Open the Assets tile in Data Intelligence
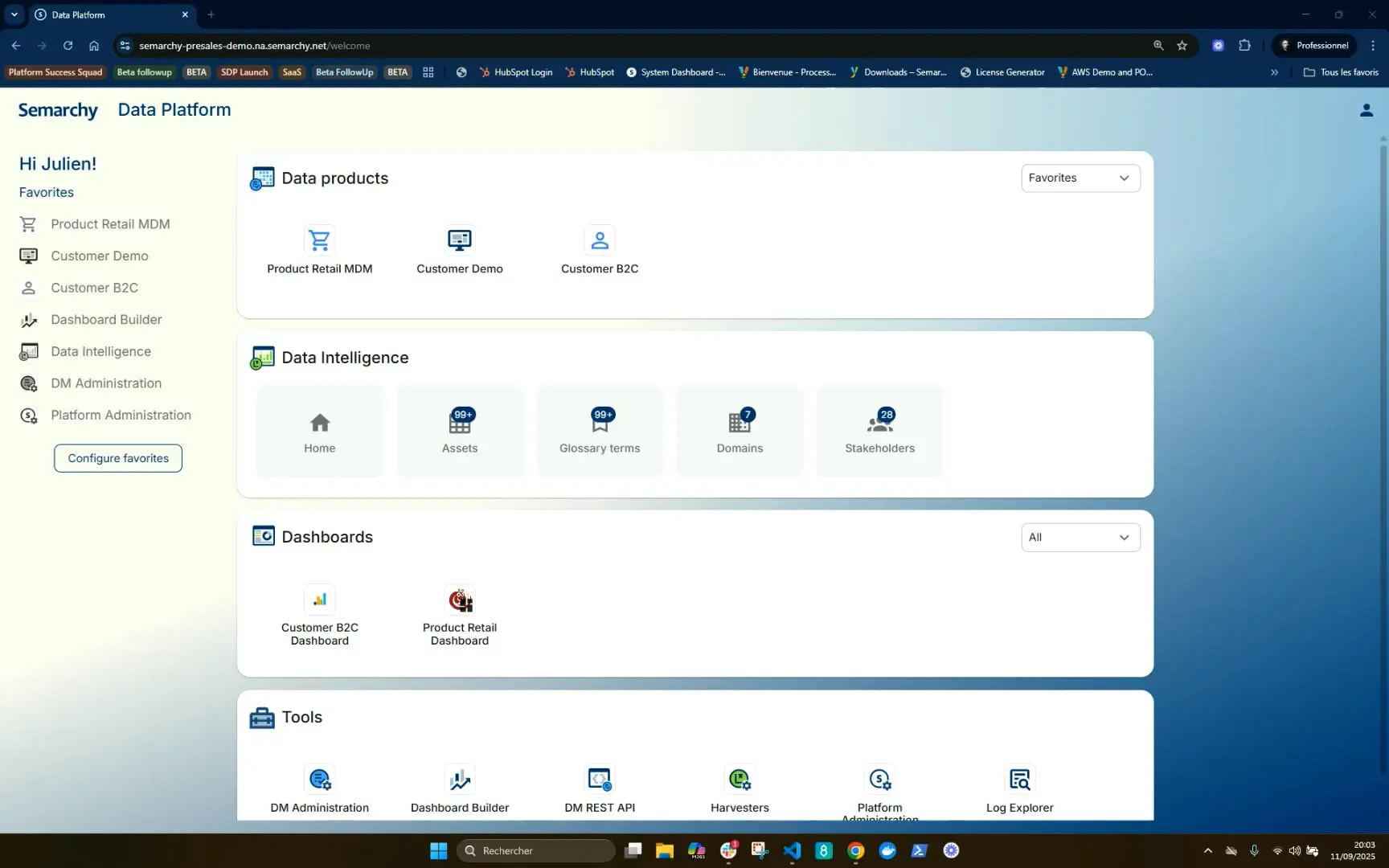The height and width of the screenshot is (868, 1389). [459, 432]
